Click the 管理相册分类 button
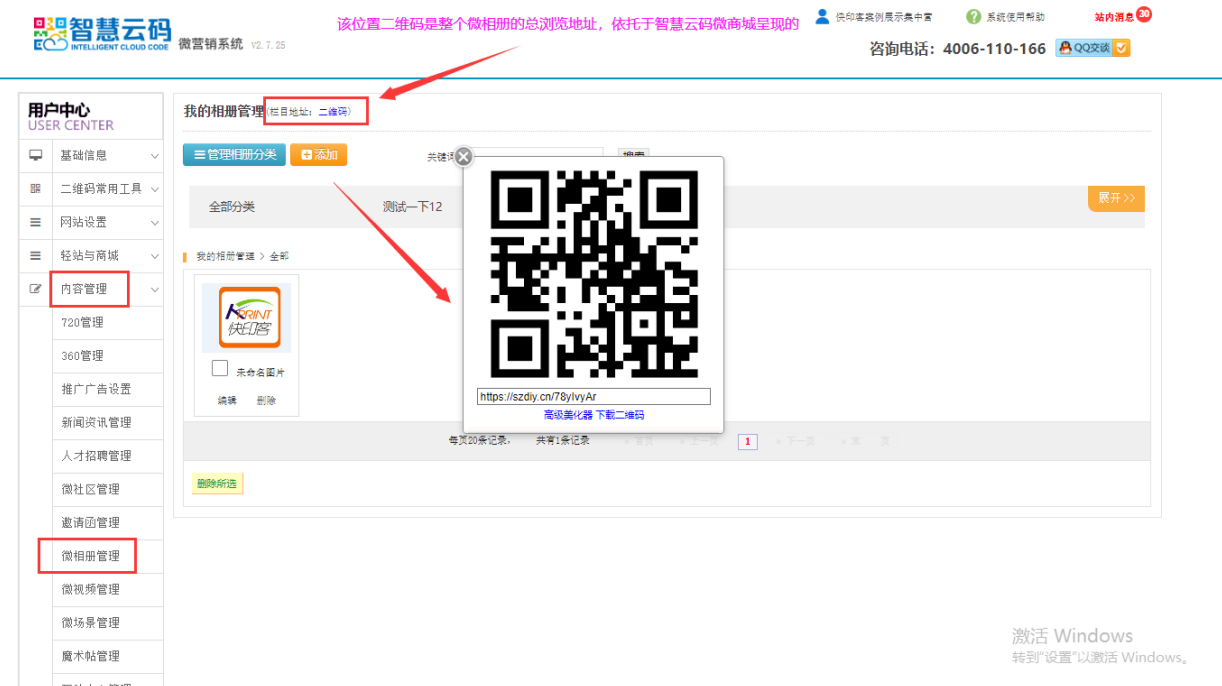This screenshot has width=1222, height=686. [x=234, y=155]
